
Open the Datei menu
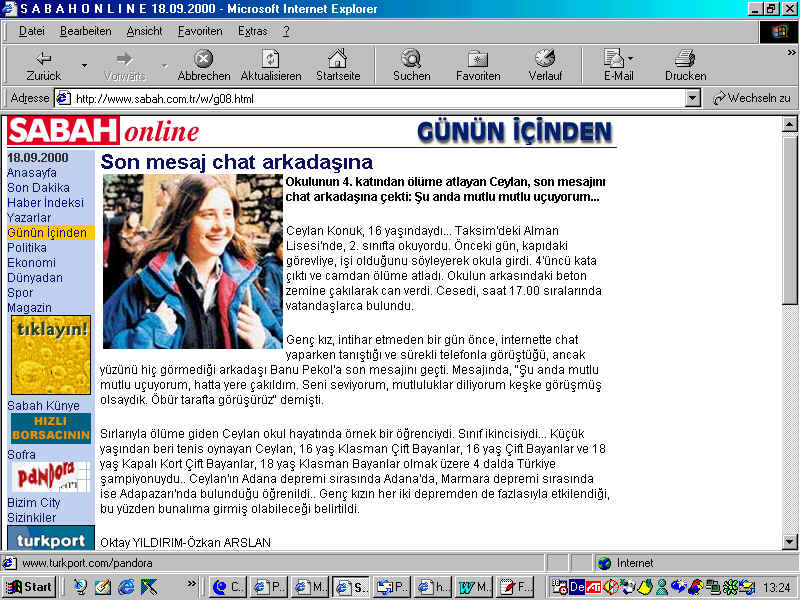pyautogui.click(x=31, y=31)
